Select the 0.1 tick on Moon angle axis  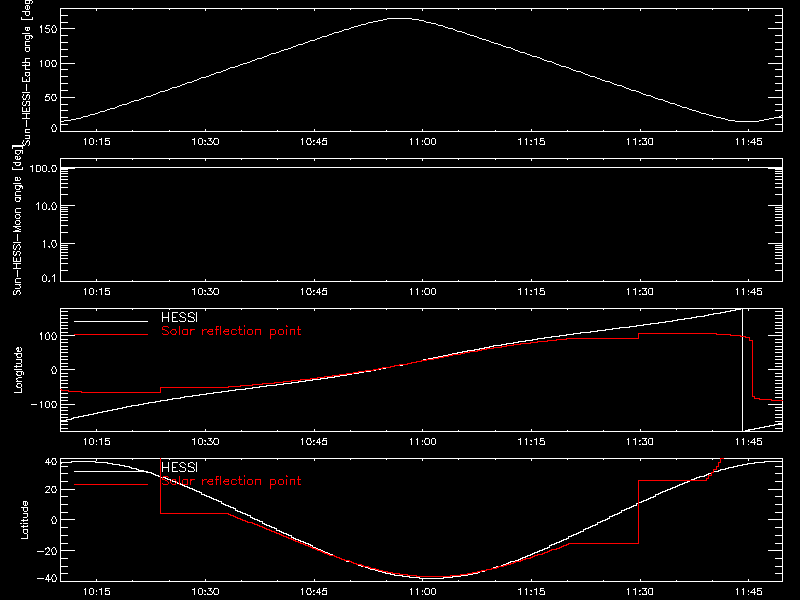[x=49, y=278]
